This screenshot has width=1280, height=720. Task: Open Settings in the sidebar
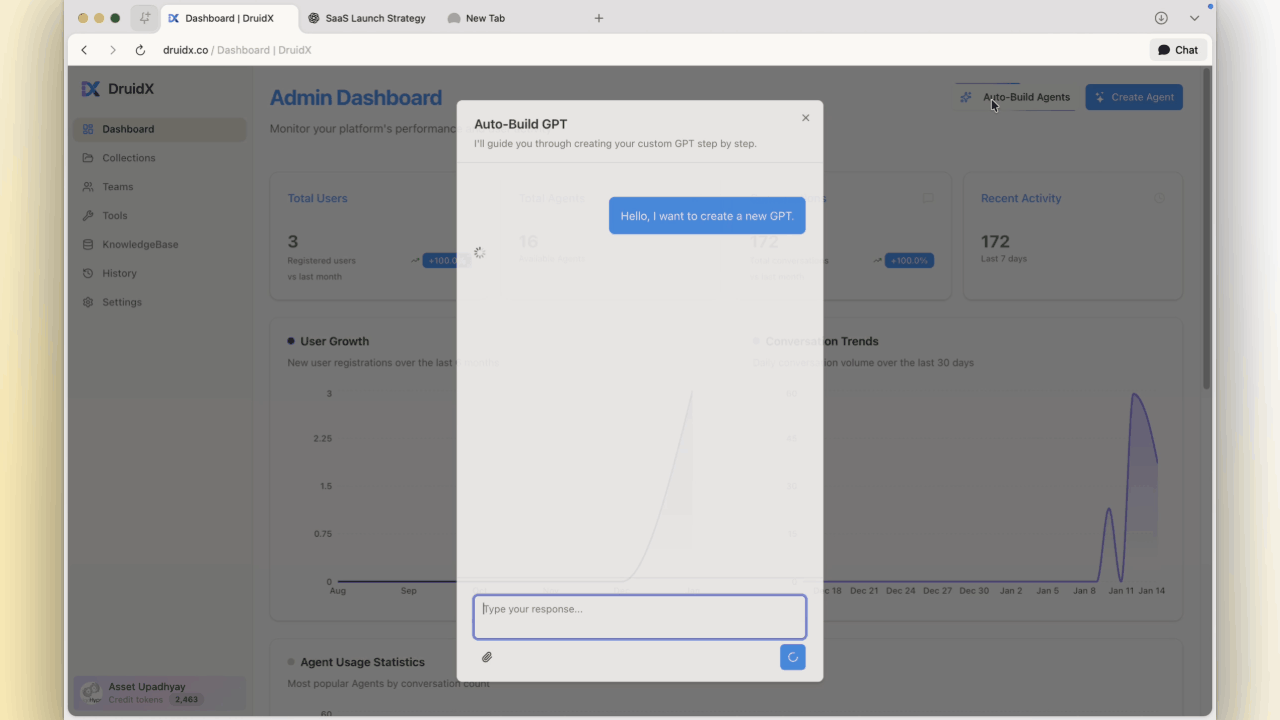[121, 302]
